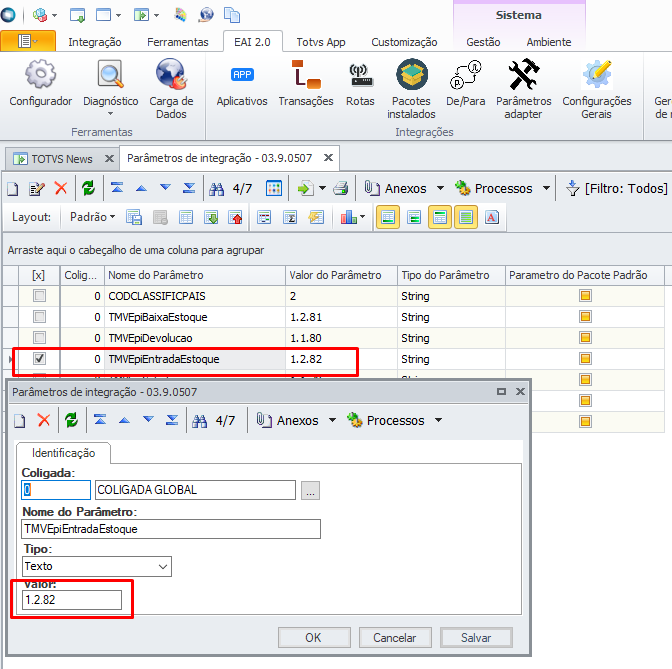Go to last record in main toolbar
Screen dimensions: 672x669
pos(189,188)
